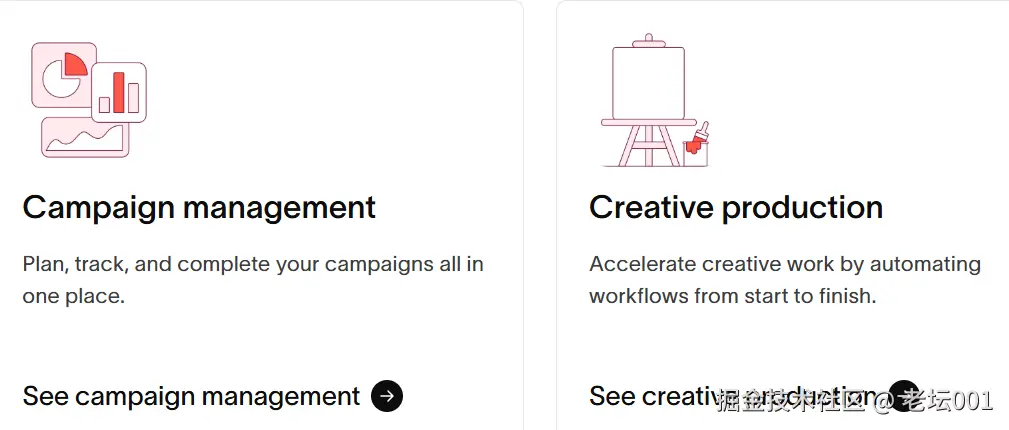Image resolution: width=1009 pixels, height=430 pixels.
Task: Click the arrow icon beside See campaign management
Action: point(387,396)
